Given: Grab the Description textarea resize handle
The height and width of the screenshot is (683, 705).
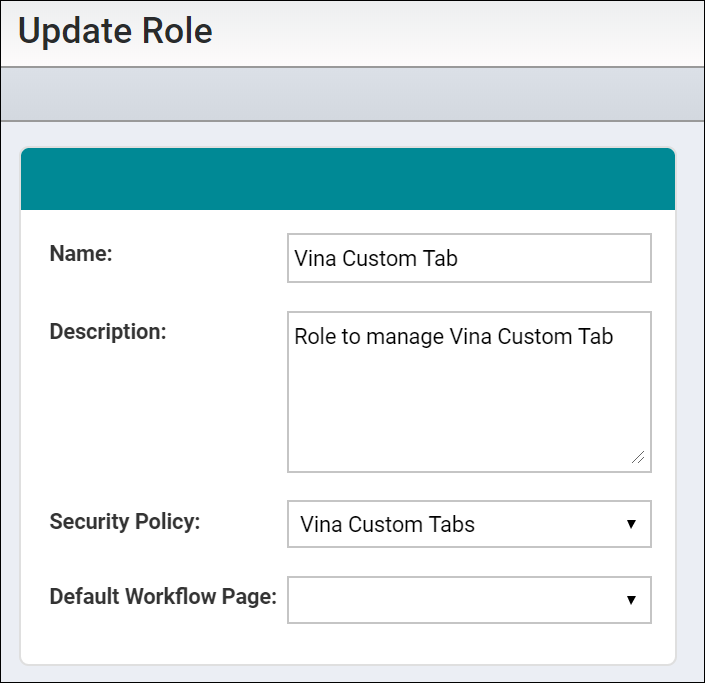Looking at the screenshot, I should tap(638, 457).
